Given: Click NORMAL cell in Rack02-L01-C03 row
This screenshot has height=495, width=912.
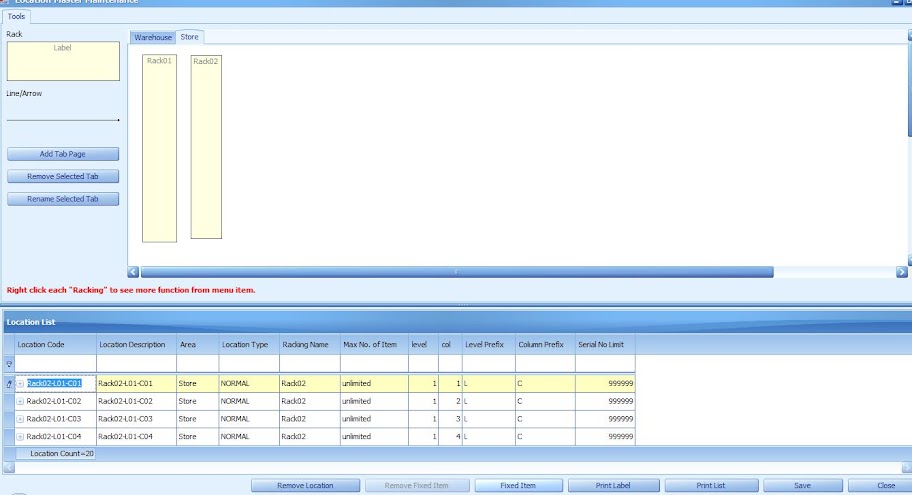Looking at the screenshot, I should (249, 419).
